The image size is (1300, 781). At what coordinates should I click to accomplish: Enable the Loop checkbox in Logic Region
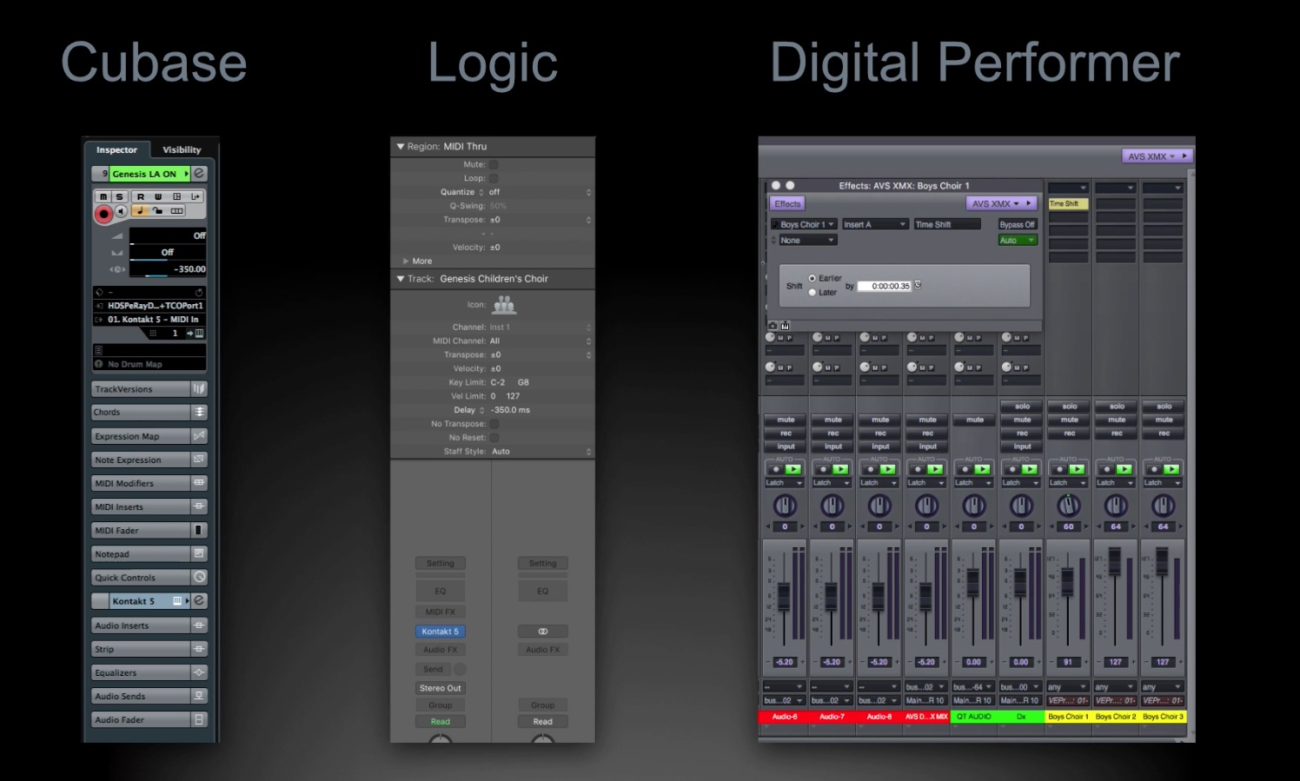(x=494, y=178)
